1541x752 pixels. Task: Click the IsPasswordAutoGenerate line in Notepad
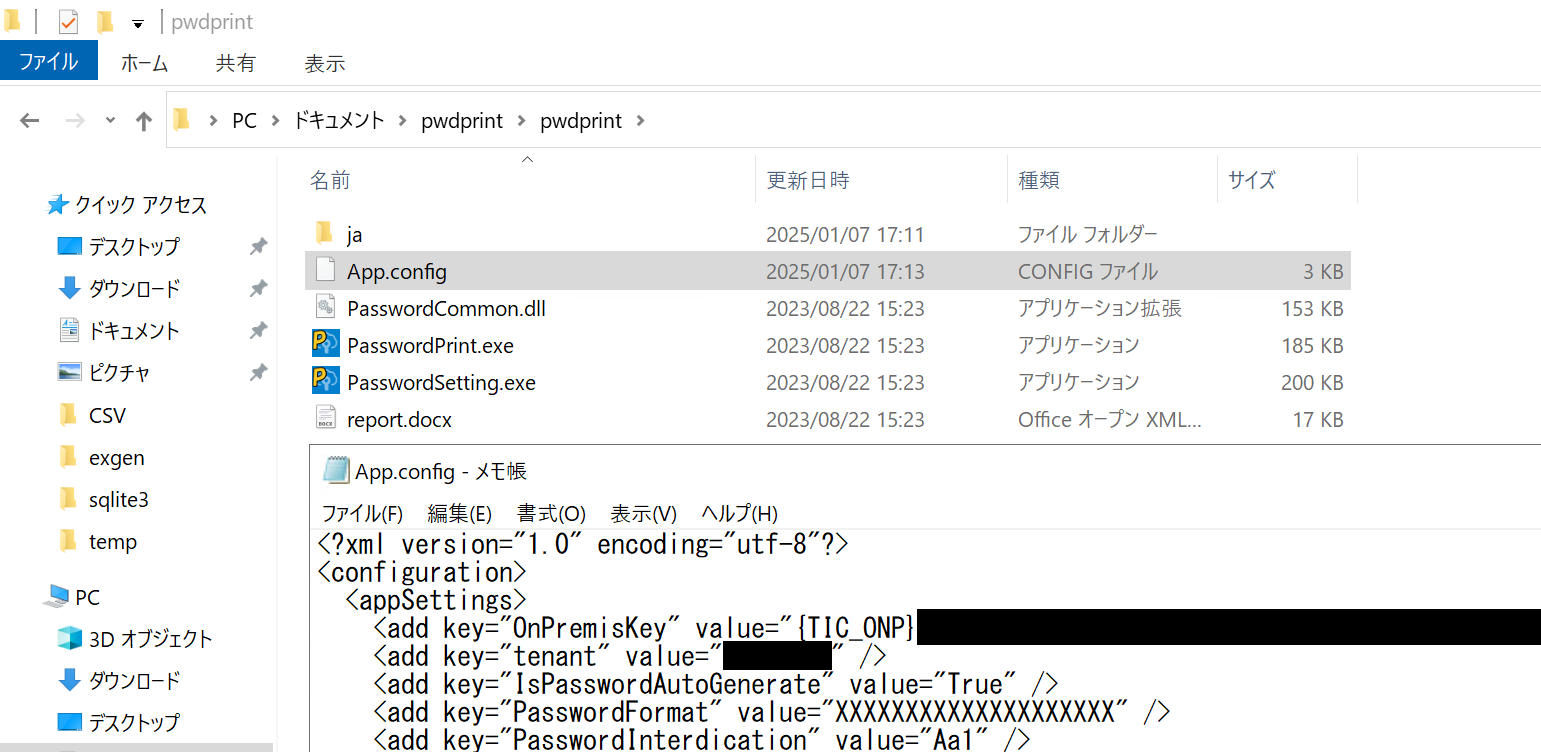coord(715,685)
